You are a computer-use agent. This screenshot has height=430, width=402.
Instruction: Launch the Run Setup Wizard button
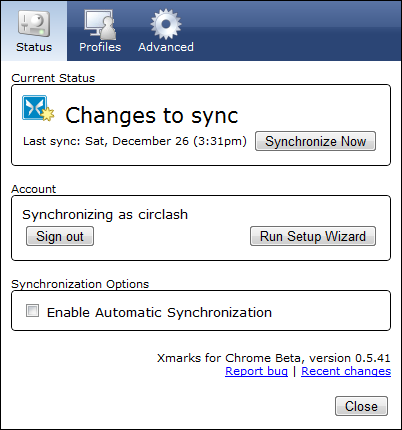pos(313,236)
